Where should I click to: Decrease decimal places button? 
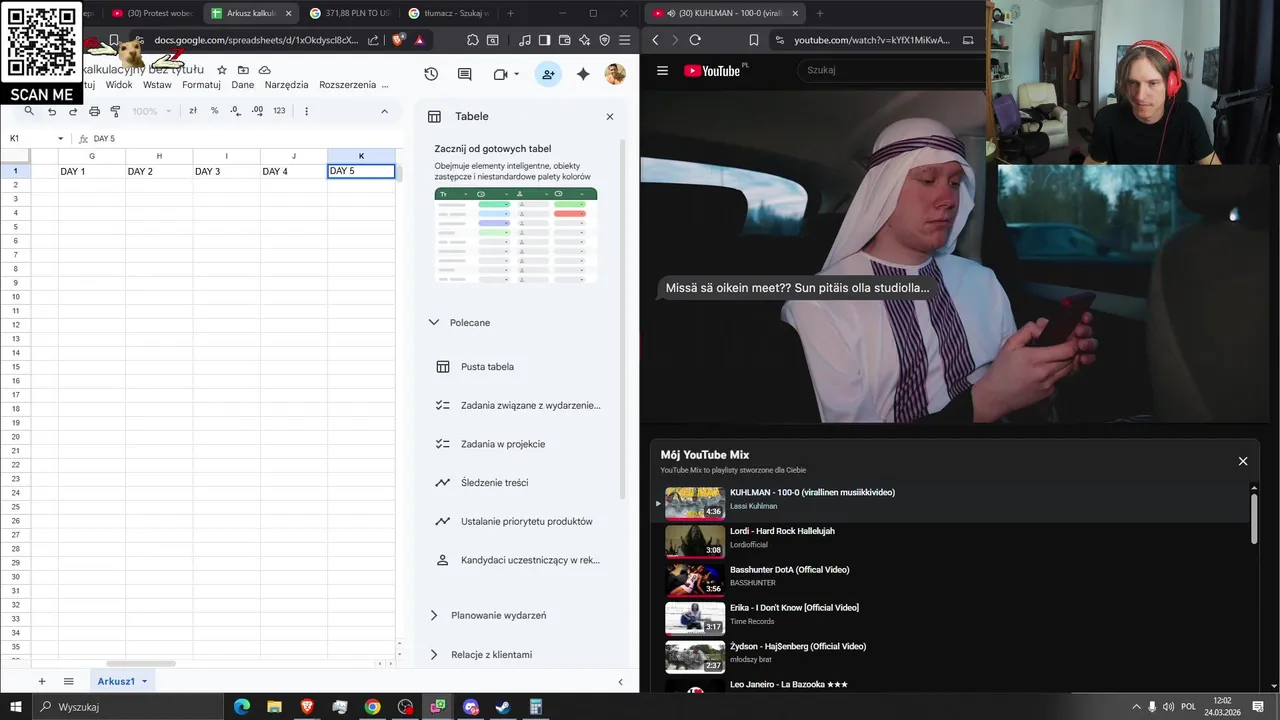click(x=235, y=111)
